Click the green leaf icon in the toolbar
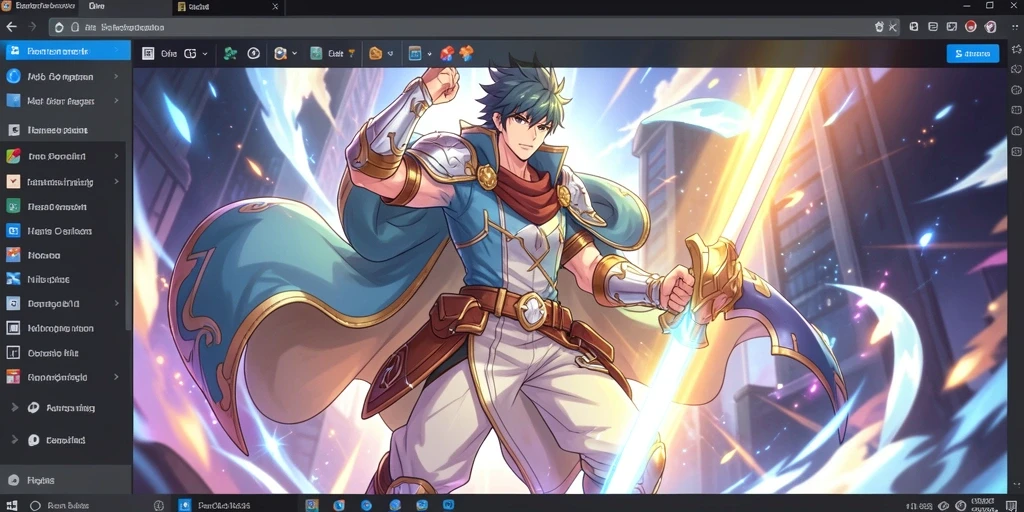The image size is (1024, 512). click(230, 54)
